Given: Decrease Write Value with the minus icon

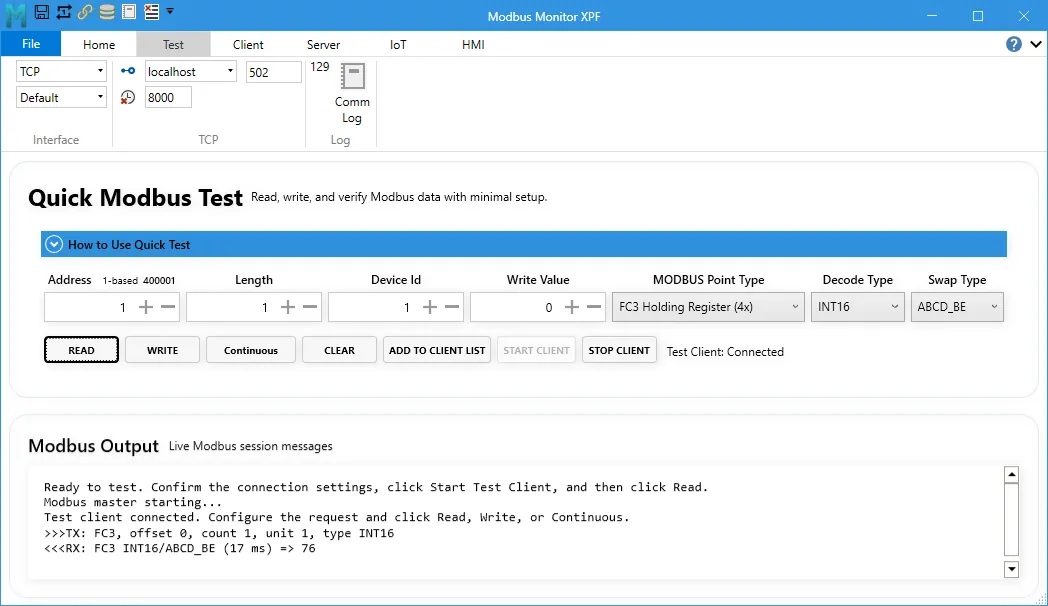Looking at the screenshot, I should coord(594,307).
